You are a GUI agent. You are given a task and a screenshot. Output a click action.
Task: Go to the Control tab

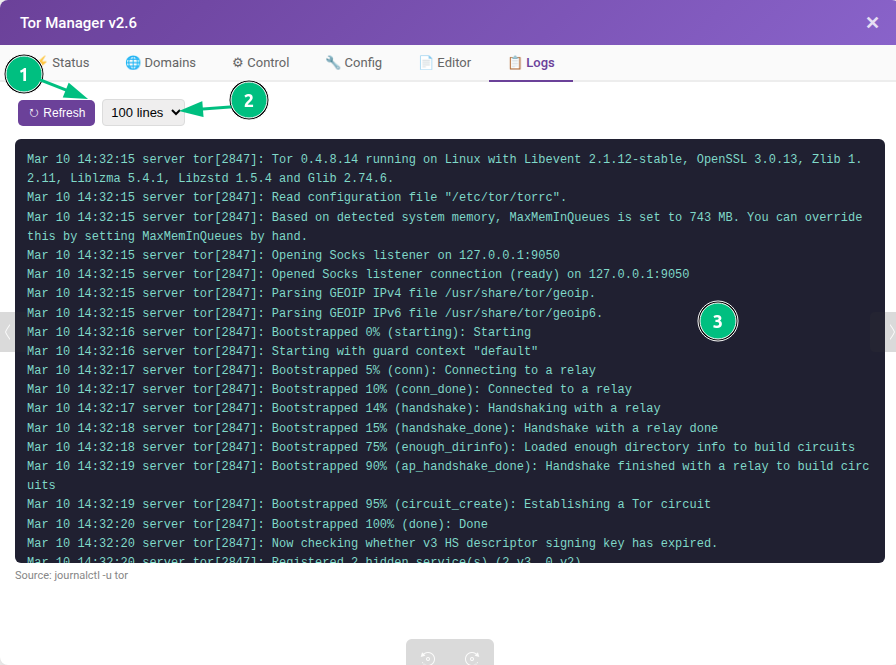(261, 63)
